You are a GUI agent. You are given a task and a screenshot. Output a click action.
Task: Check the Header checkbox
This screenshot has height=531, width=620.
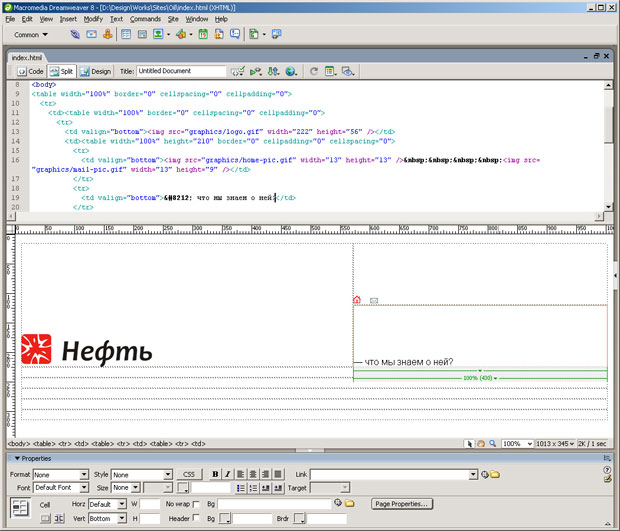click(x=196, y=520)
